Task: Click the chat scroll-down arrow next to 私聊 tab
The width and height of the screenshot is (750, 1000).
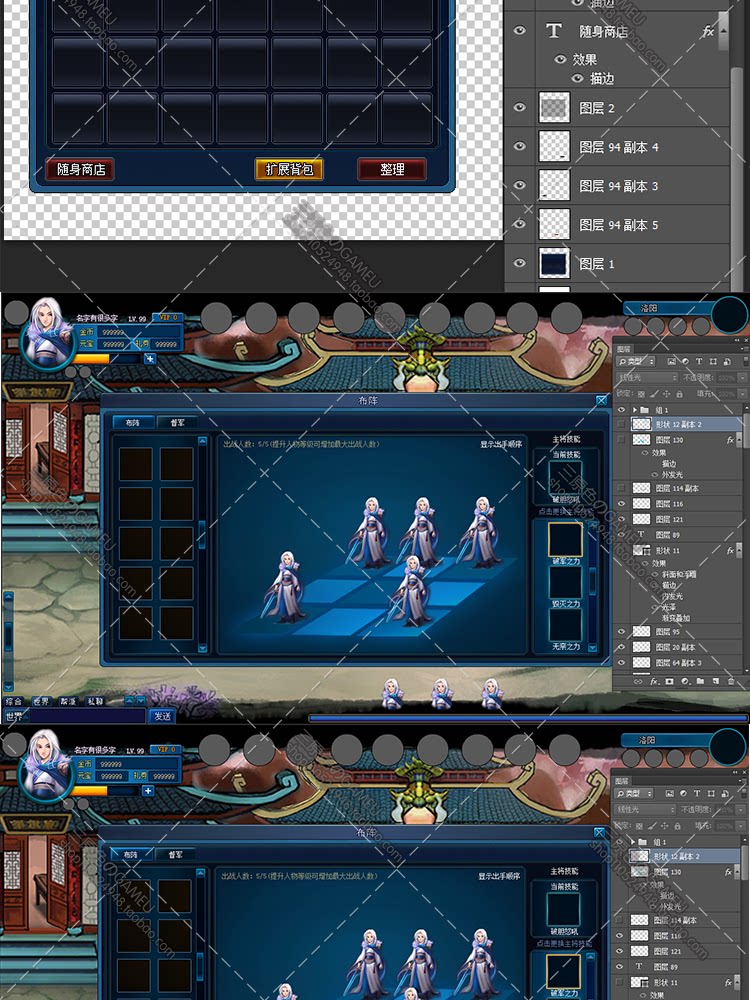Action: tap(141, 700)
